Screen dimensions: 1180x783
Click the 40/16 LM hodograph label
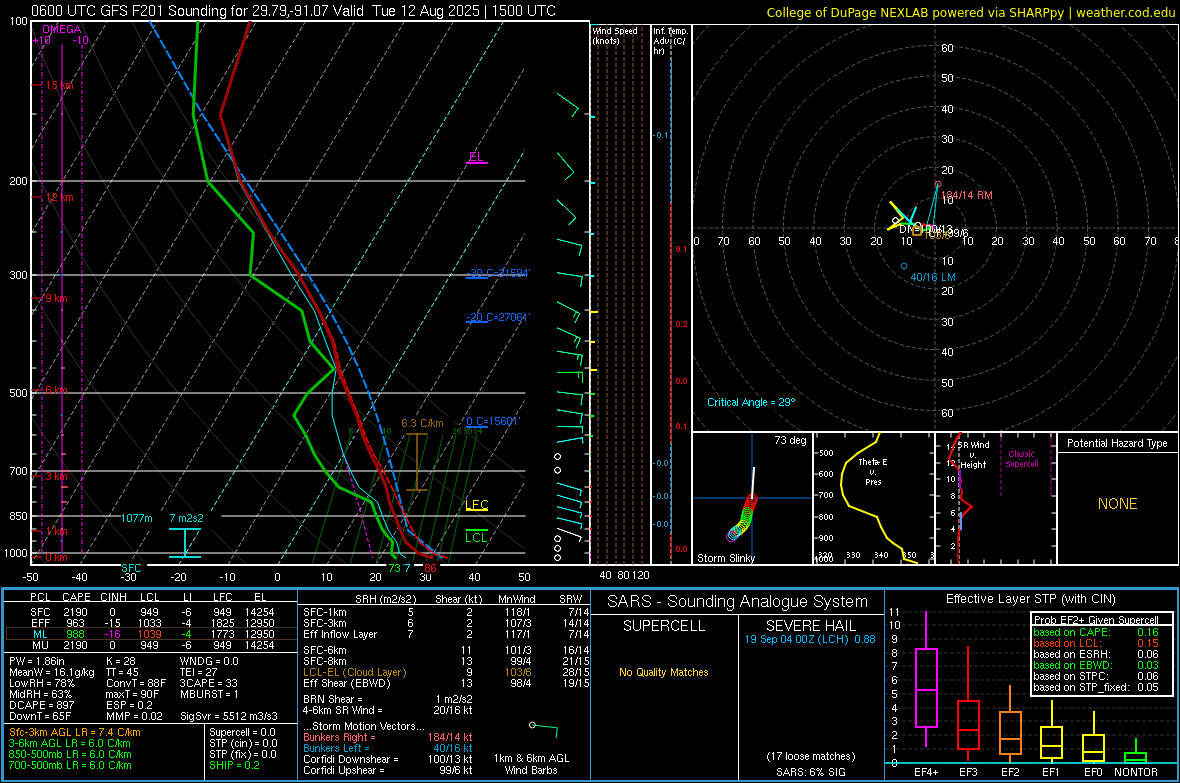(x=933, y=277)
